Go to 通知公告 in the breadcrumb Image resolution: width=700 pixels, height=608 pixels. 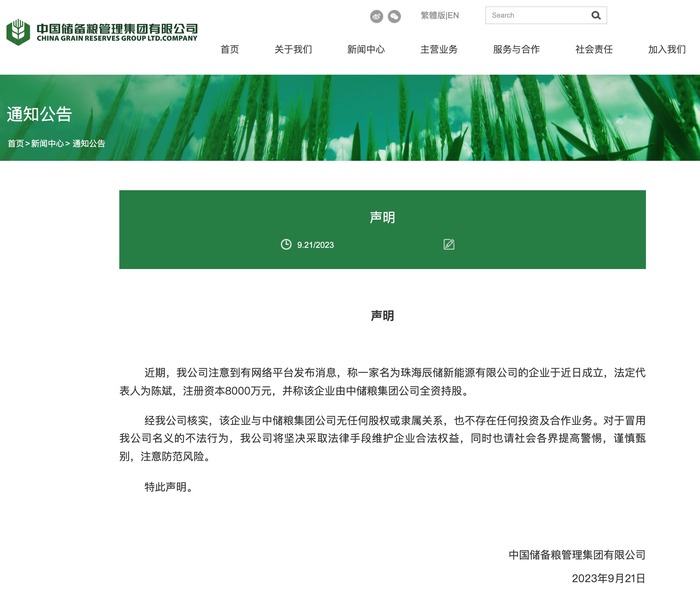click(88, 143)
